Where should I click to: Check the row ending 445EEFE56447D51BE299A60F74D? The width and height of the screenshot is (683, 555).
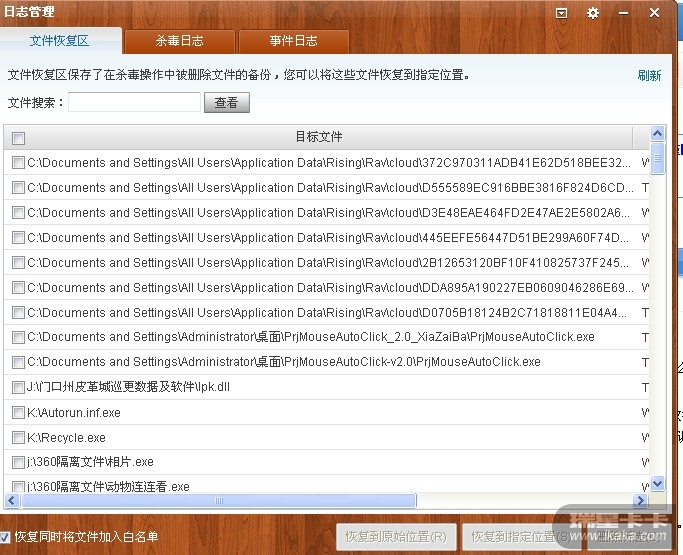[18, 237]
